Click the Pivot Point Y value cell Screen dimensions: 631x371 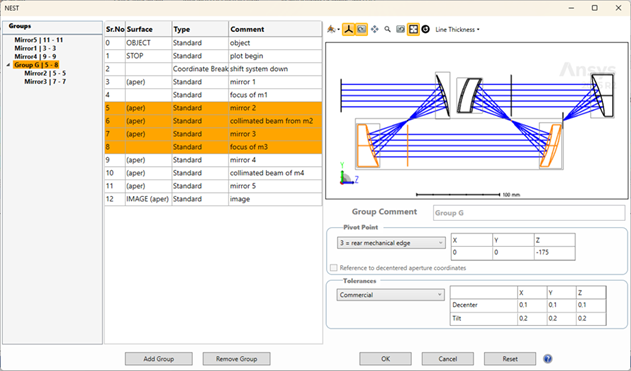point(513,253)
